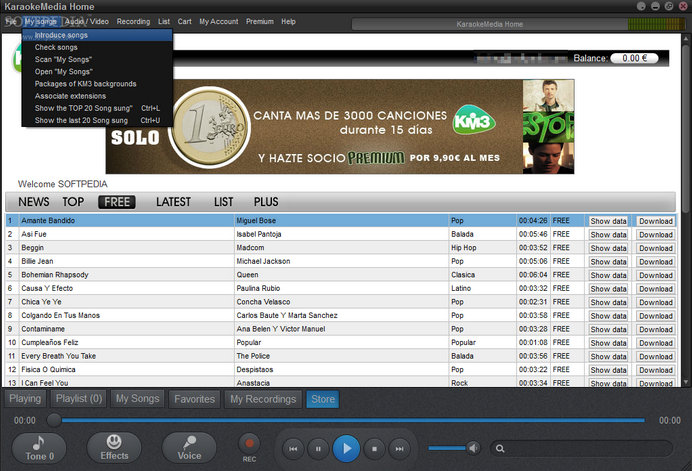This screenshot has height=471, width=692.
Task: Open the Store tab
Action: point(323,399)
